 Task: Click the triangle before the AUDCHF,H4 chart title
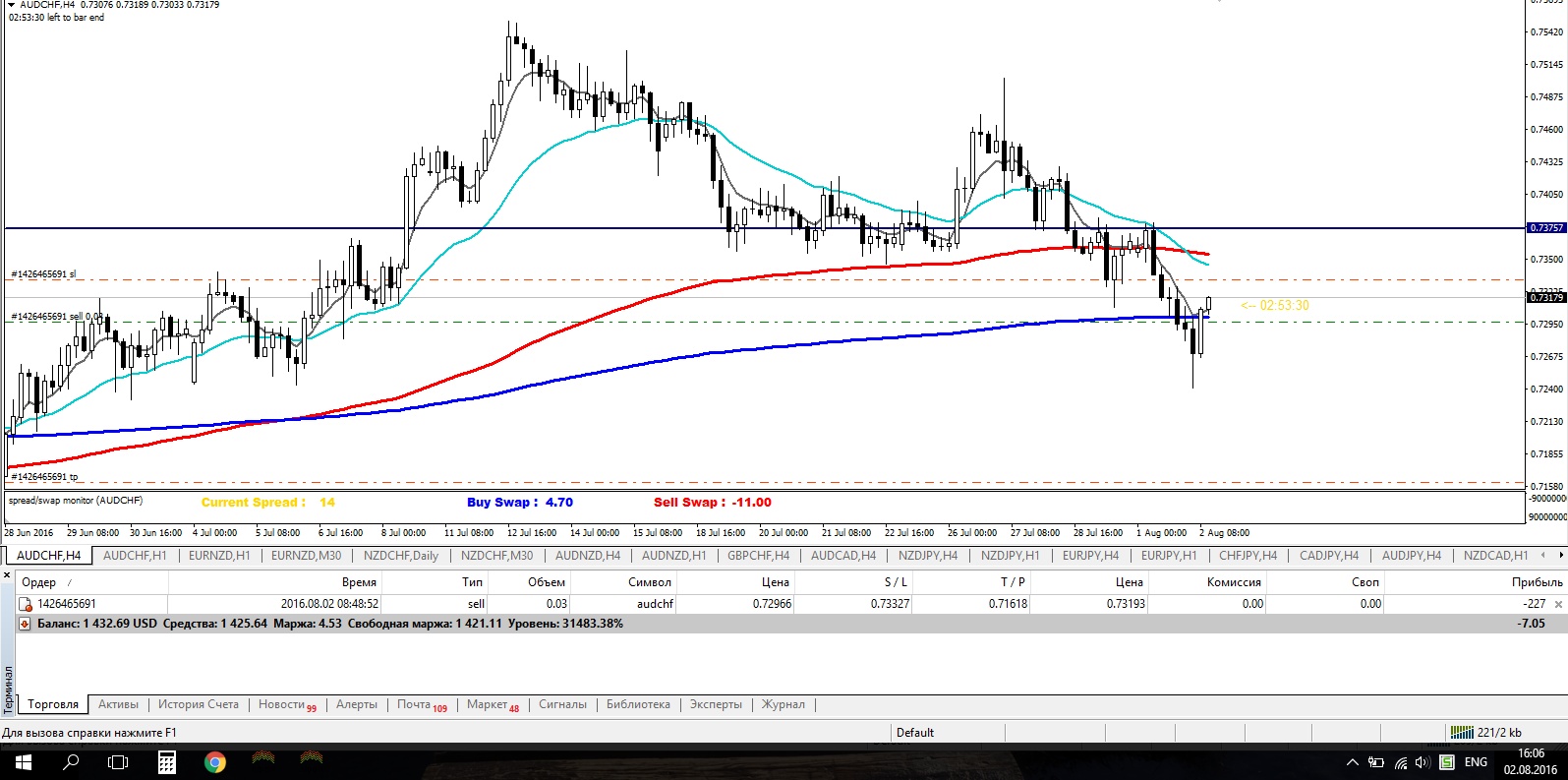coord(11,5)
